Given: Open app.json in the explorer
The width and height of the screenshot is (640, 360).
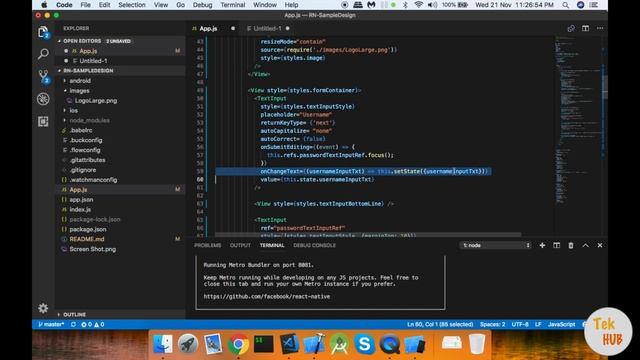Looking at the screenshot, I should pos(81,200).
